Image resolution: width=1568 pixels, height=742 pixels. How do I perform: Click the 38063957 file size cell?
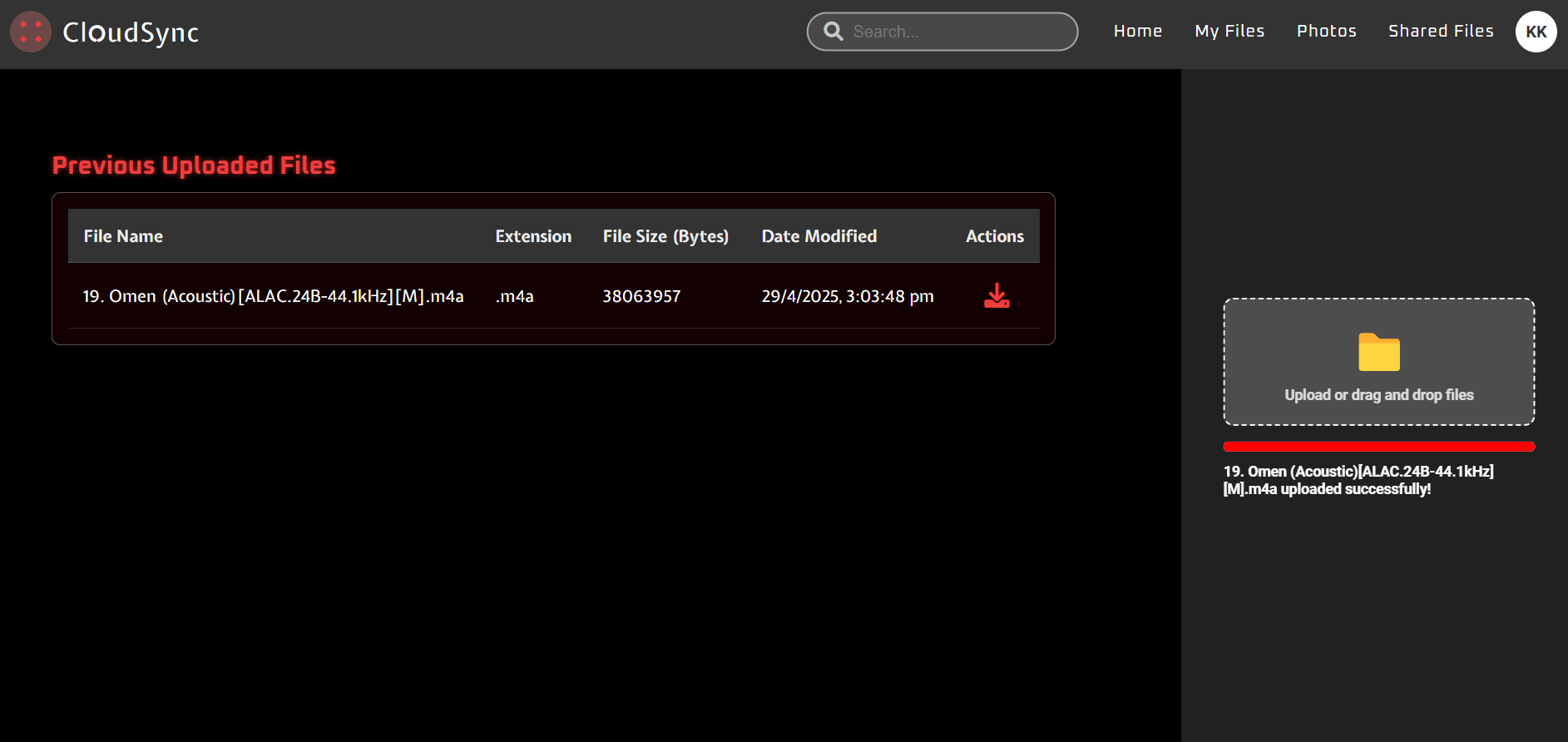(641, 296)
